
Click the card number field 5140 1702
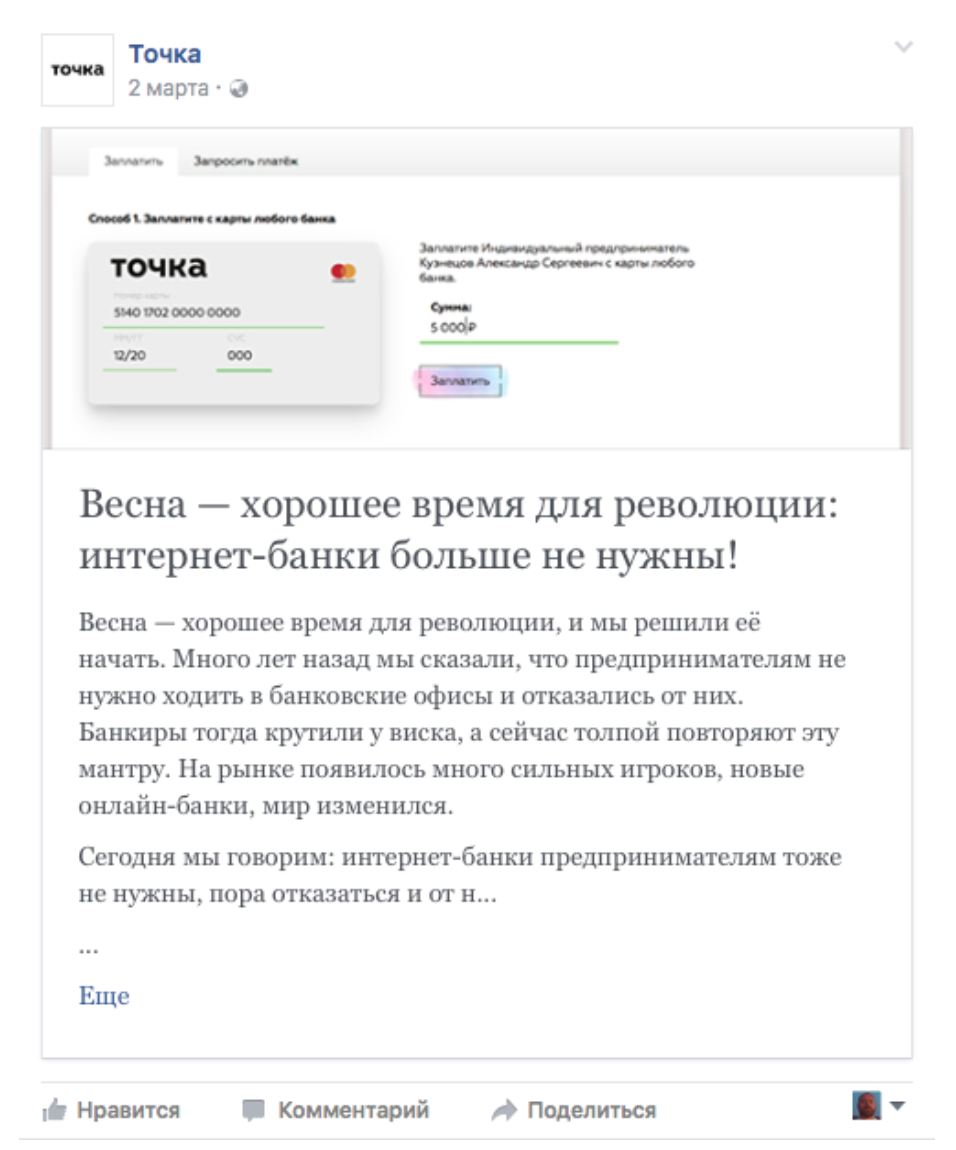pyautogui.click(x=176, y=312)
